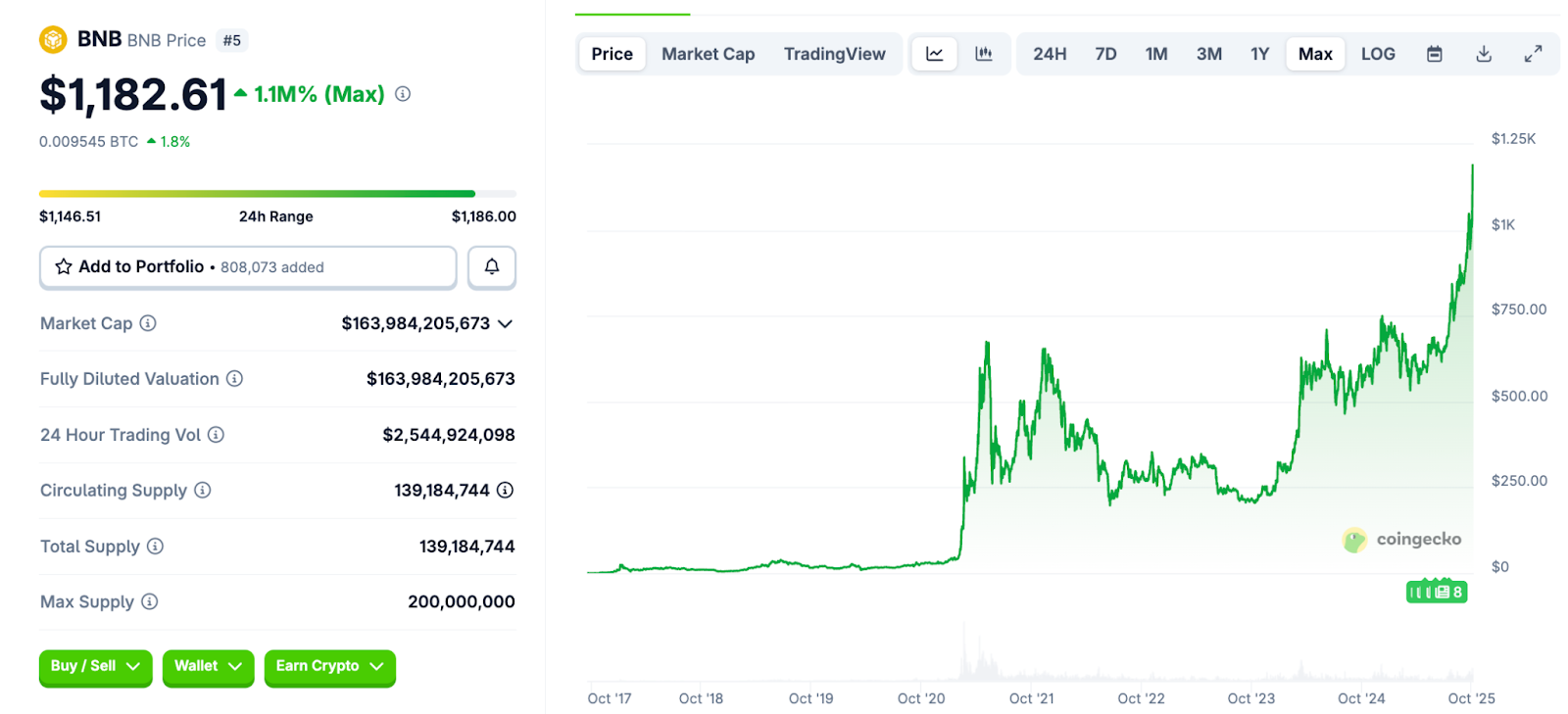Open the Wallet dropdown

click(208, 666)
